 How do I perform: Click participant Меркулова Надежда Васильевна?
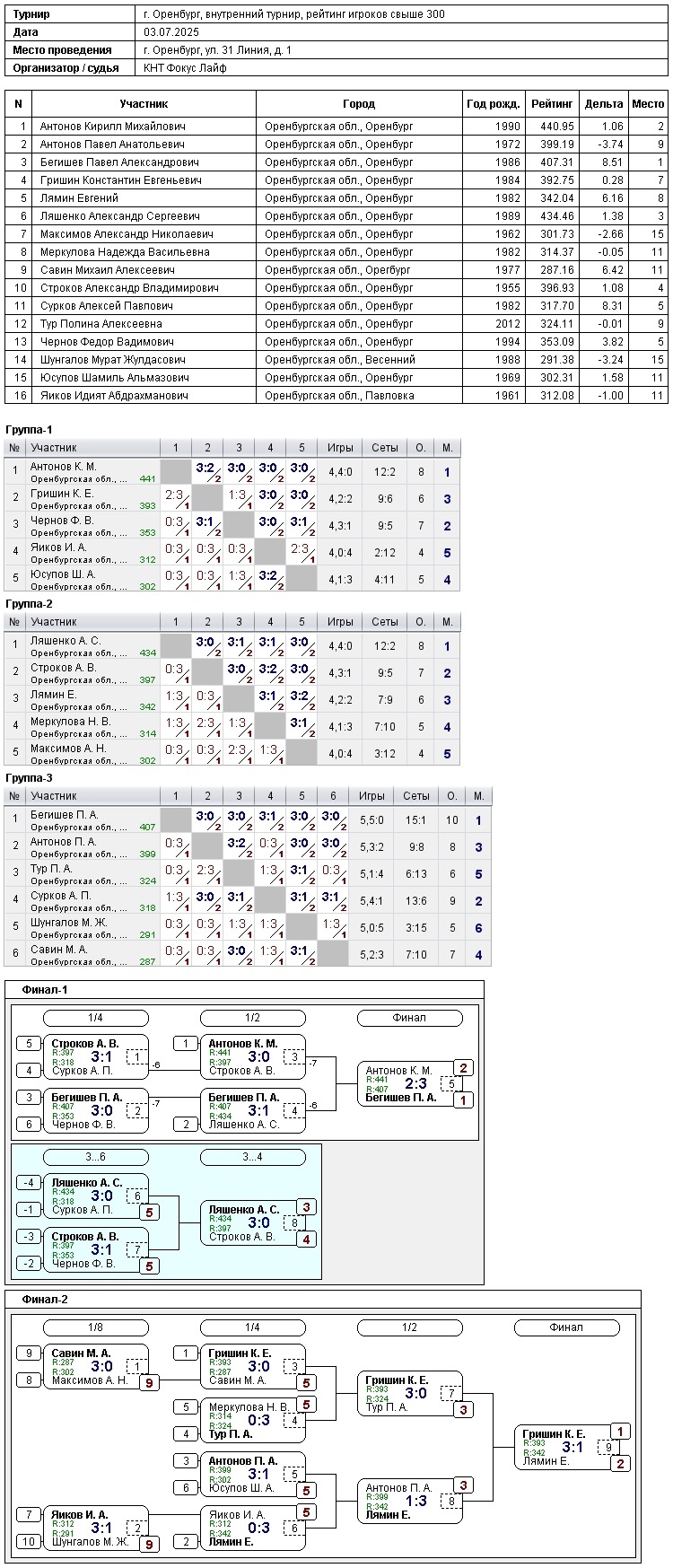click(125, 252)
